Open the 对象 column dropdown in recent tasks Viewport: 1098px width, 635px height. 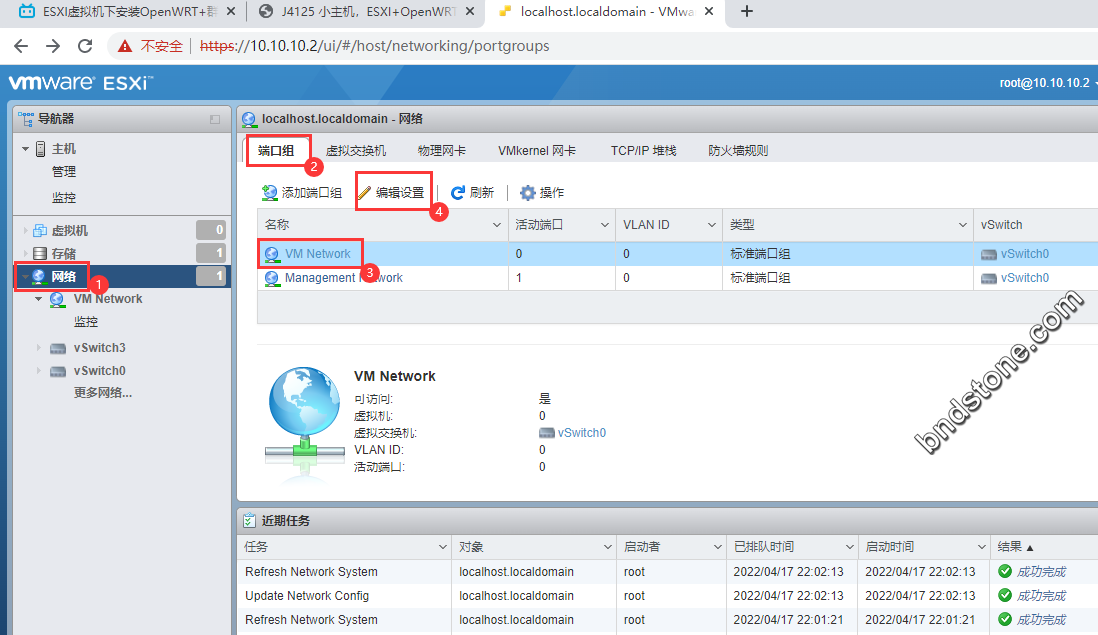coord(607,547)
